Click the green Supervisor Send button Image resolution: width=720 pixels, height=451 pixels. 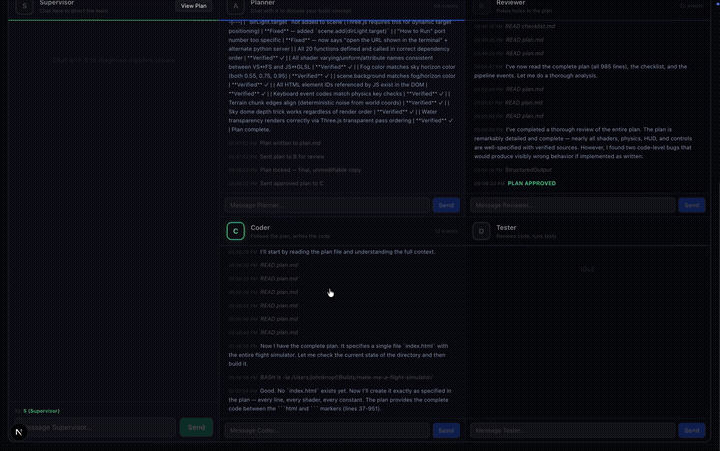(x=196, y=427)
